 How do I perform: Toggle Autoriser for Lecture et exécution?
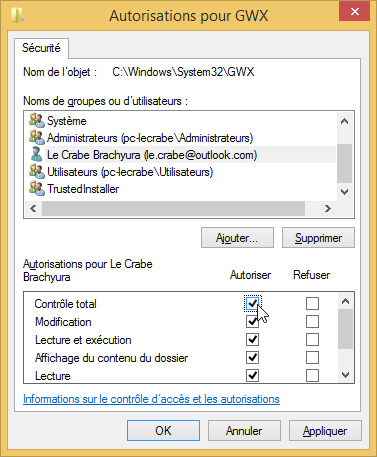pos(252,340)
